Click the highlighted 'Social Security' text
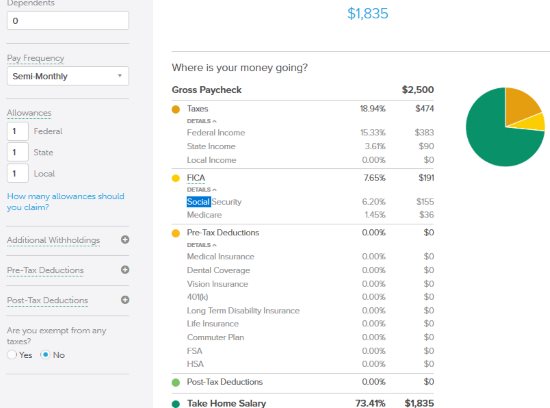 tap(214, 202)
